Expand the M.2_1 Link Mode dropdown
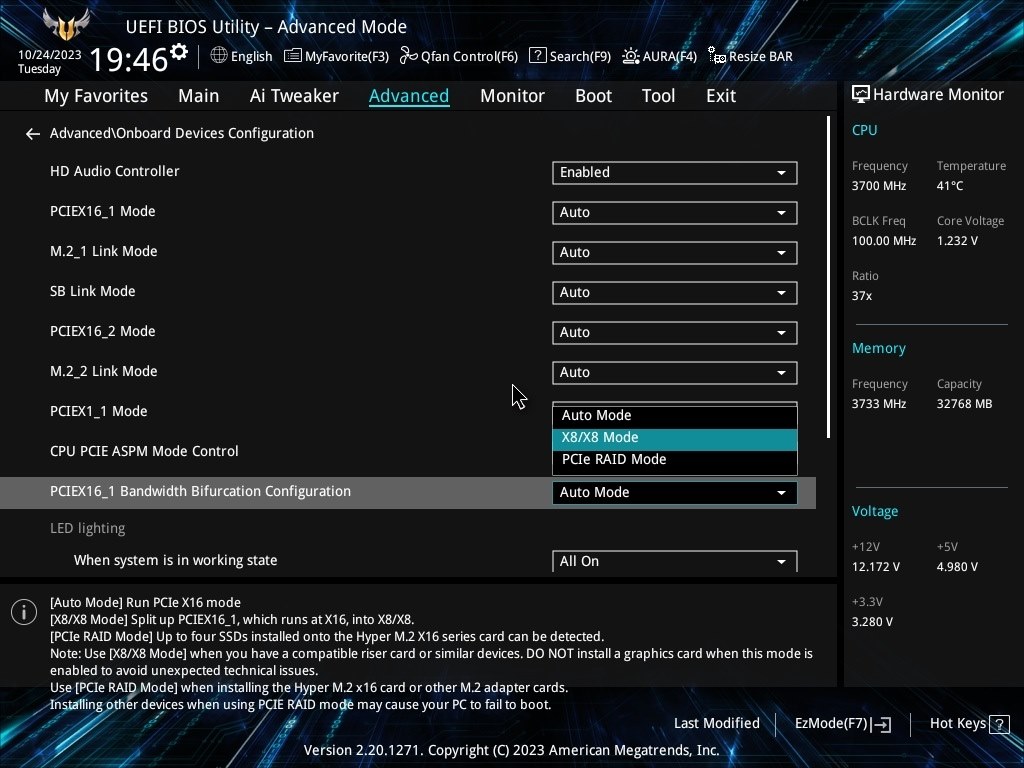The width and height of the screenshot is (1024, 768). click(674, 252)
